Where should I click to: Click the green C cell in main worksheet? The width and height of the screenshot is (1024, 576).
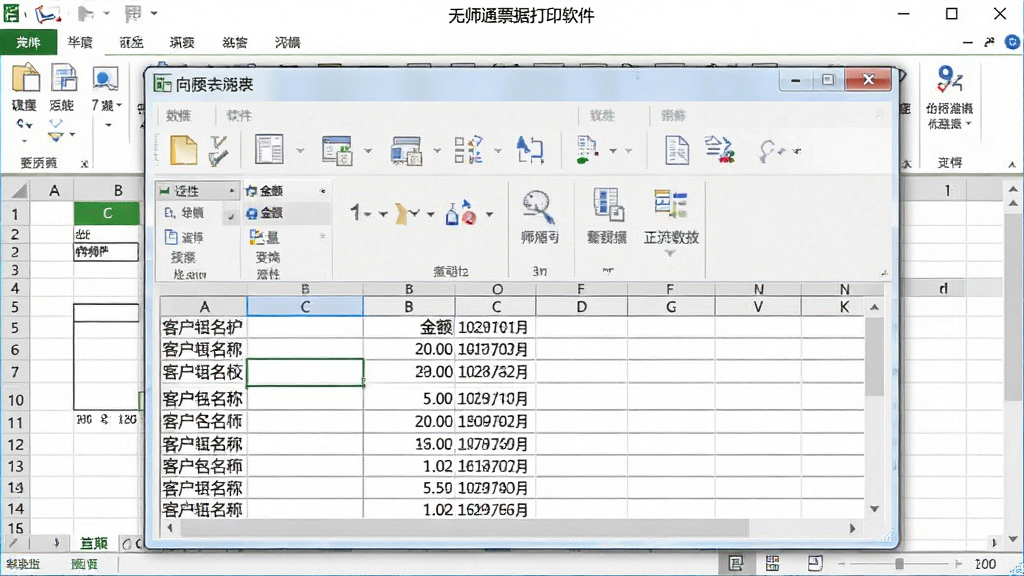pyautogui.click(x=107, y=213)
